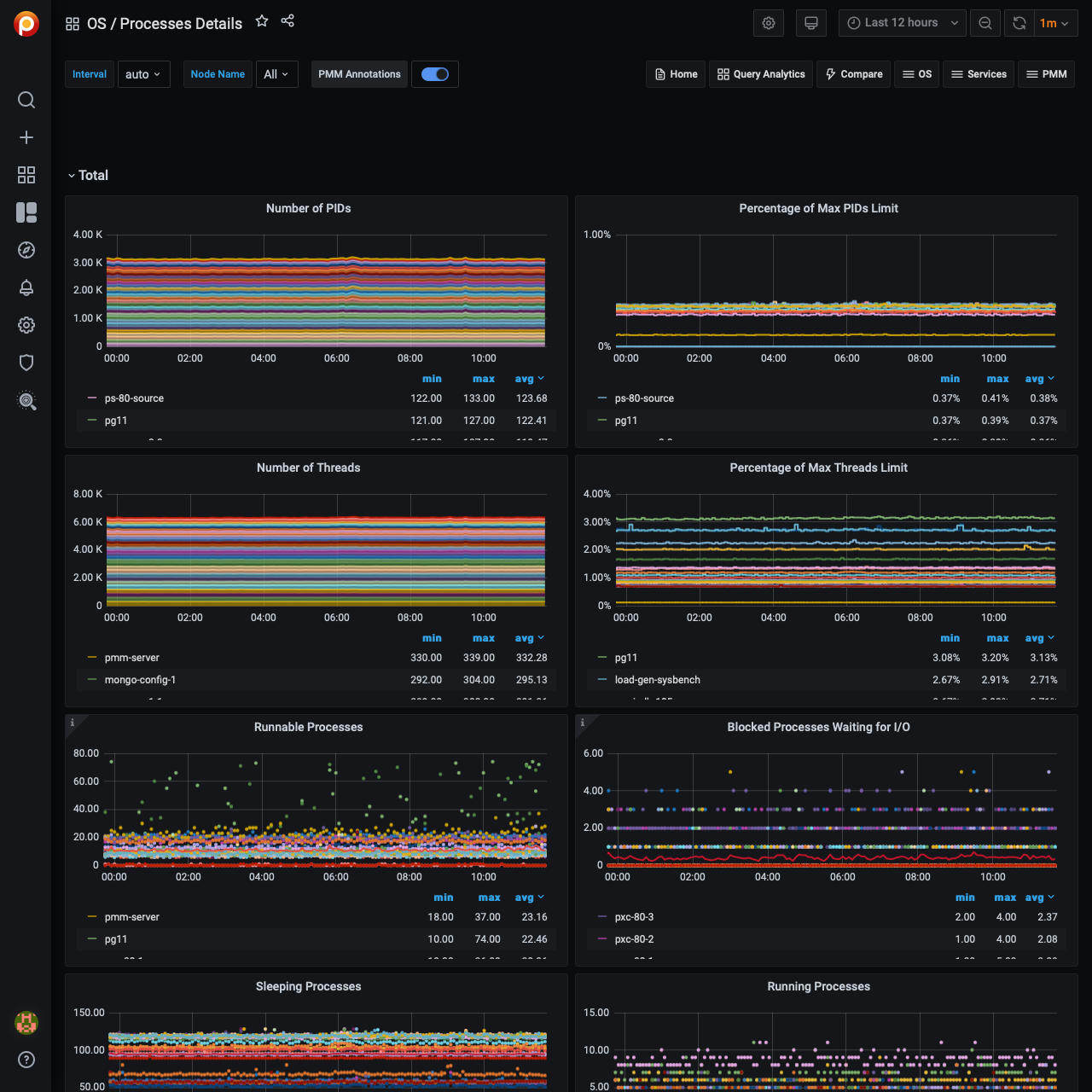Toggle the PMM Annotations switch
1092x1092 pixels.
point(435,74)
